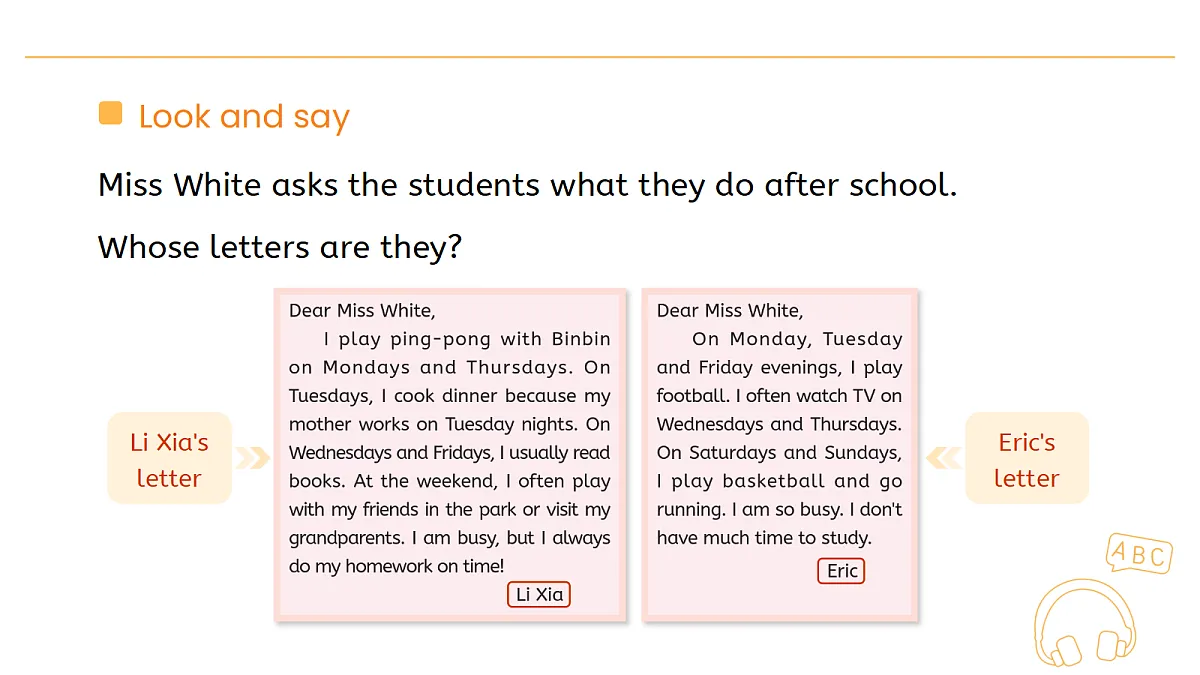The image size is (1200, 675).
Task: Click the Look and say heading
Action: pyautogui.click(x=244, y=117)
